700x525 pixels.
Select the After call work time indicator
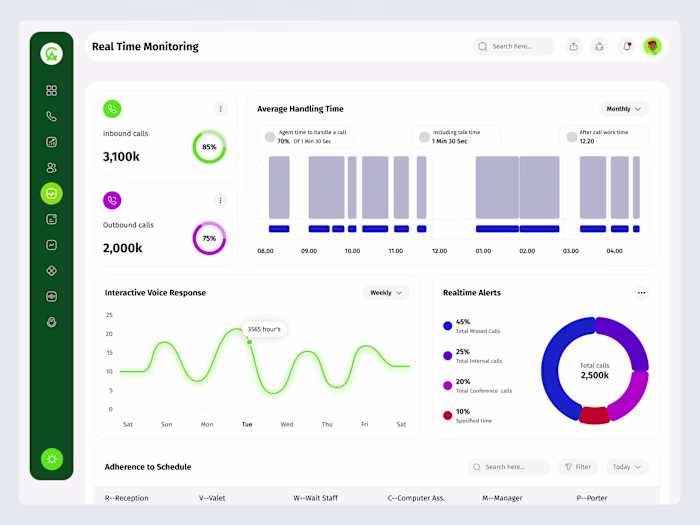[x=572, y=137]
